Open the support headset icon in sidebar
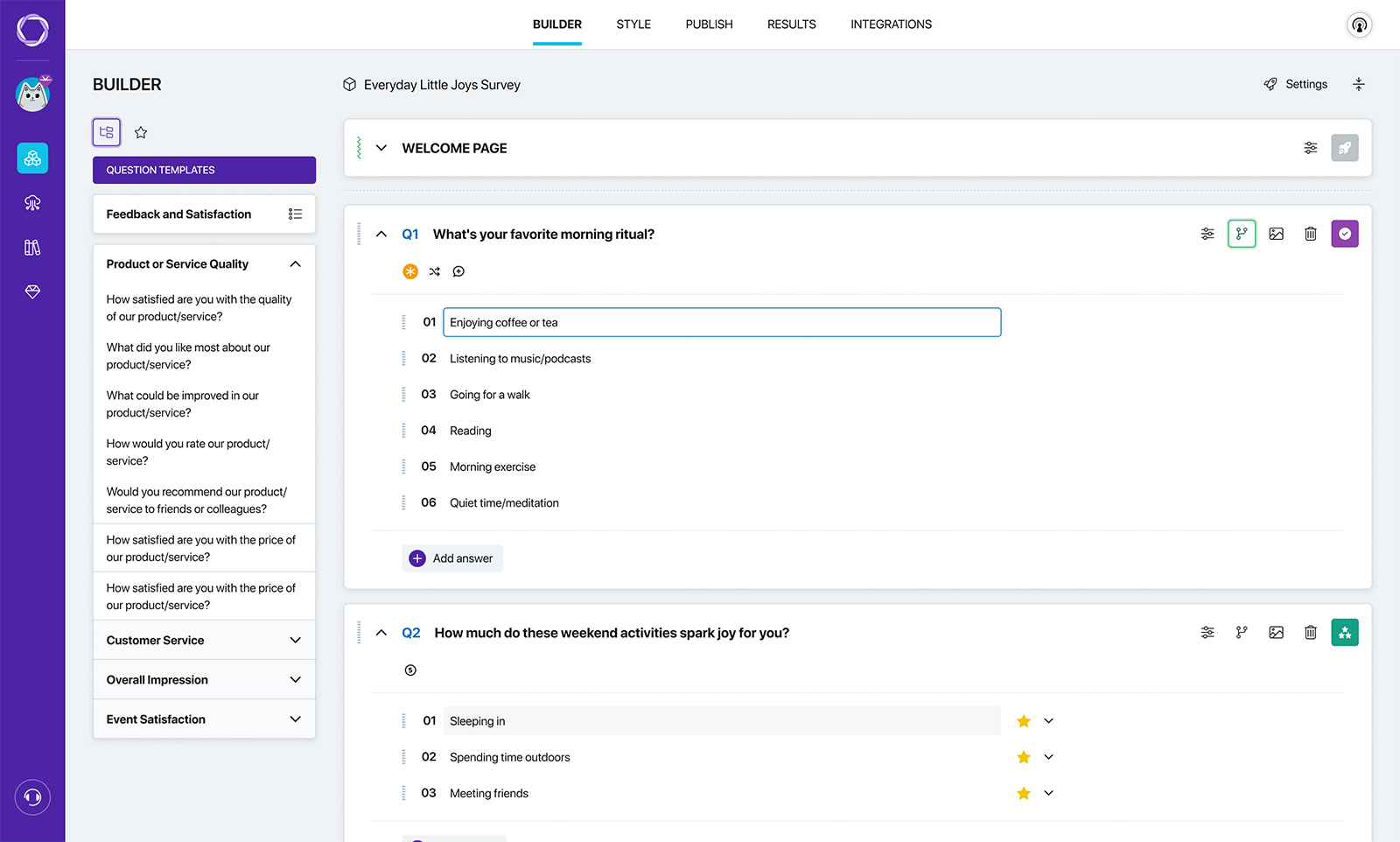1400x842 pixels. [x=32, y=797]
